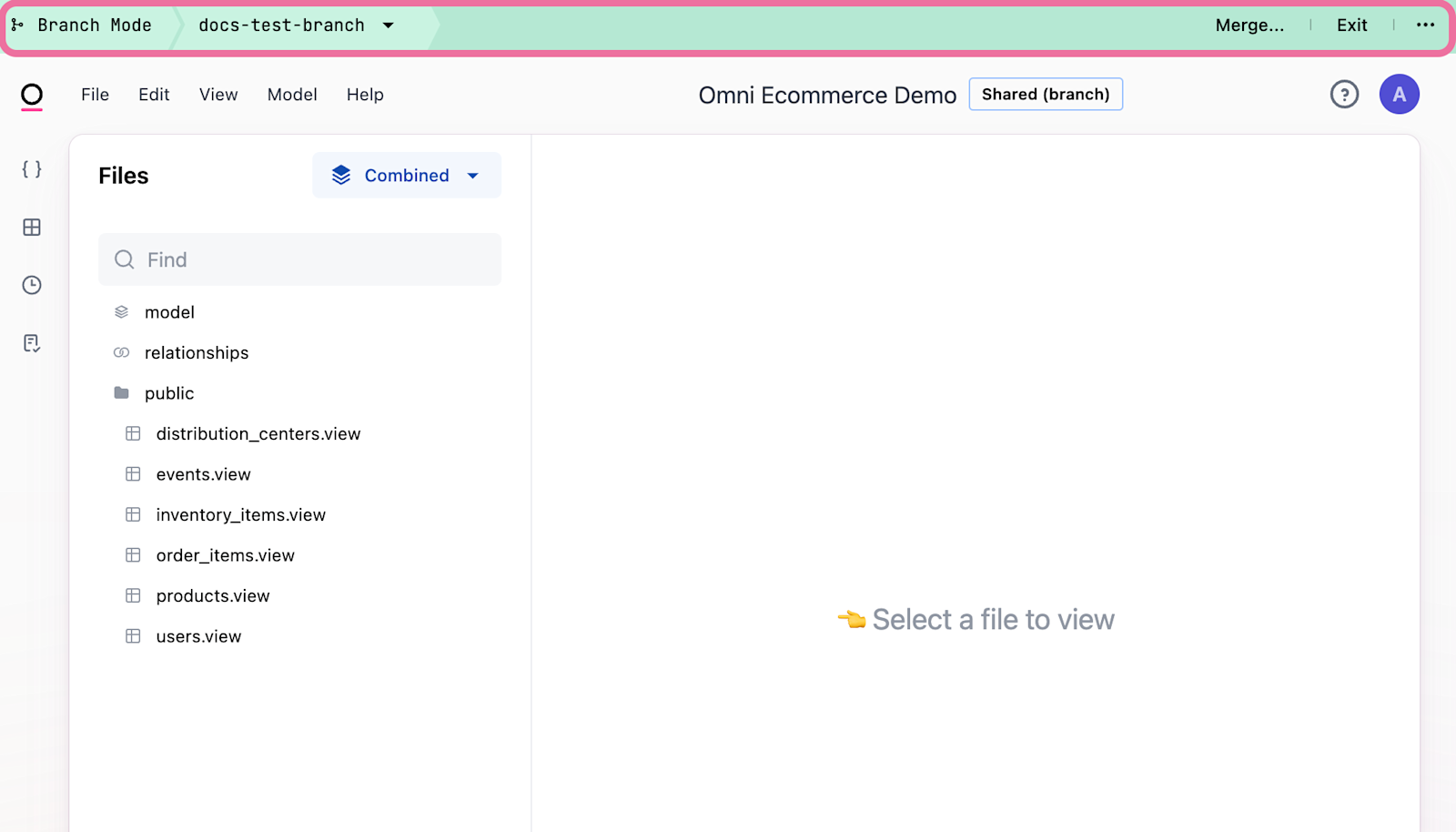Open the curly braces model IDE icon

pos(32,169)
